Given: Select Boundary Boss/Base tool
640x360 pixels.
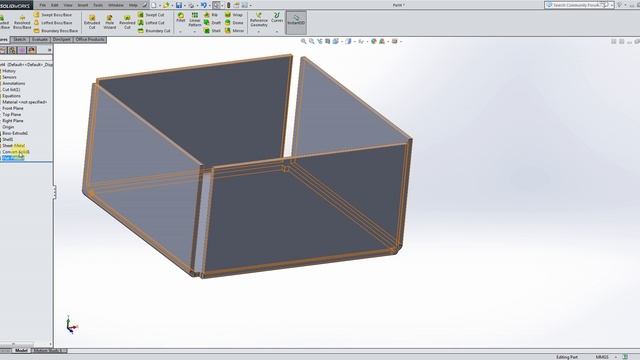Looking at the screenshot, I should 56,31.
